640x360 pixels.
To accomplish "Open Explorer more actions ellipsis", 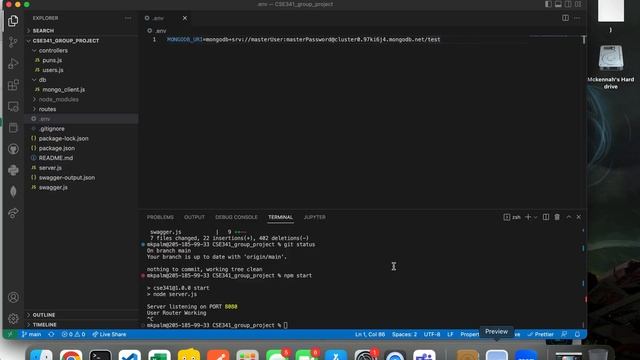I will 128,18.
